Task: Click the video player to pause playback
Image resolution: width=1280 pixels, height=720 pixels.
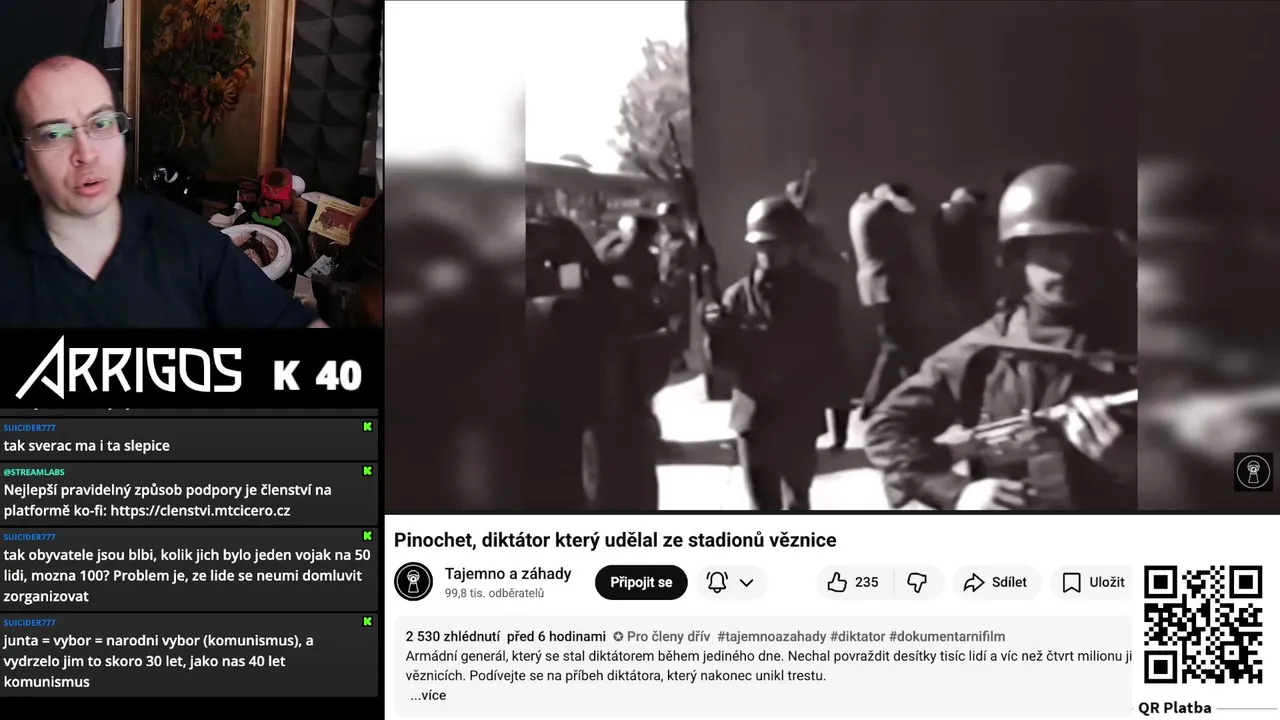Action: [832, 256]
